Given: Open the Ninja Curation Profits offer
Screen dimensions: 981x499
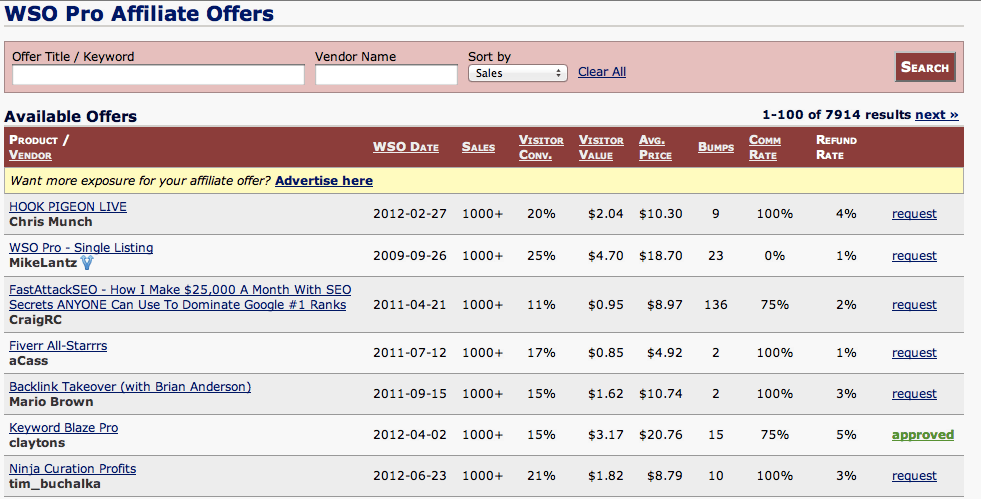Looking at the screenshot, I should [x=72, y=468].
